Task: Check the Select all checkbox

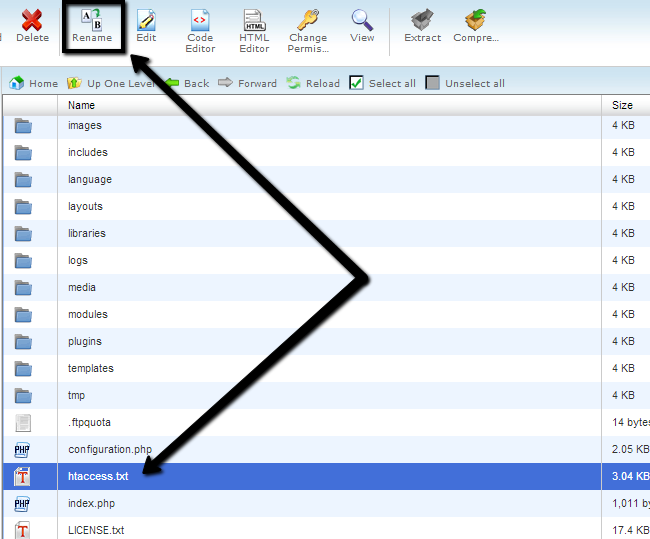Action: point(357,83)
